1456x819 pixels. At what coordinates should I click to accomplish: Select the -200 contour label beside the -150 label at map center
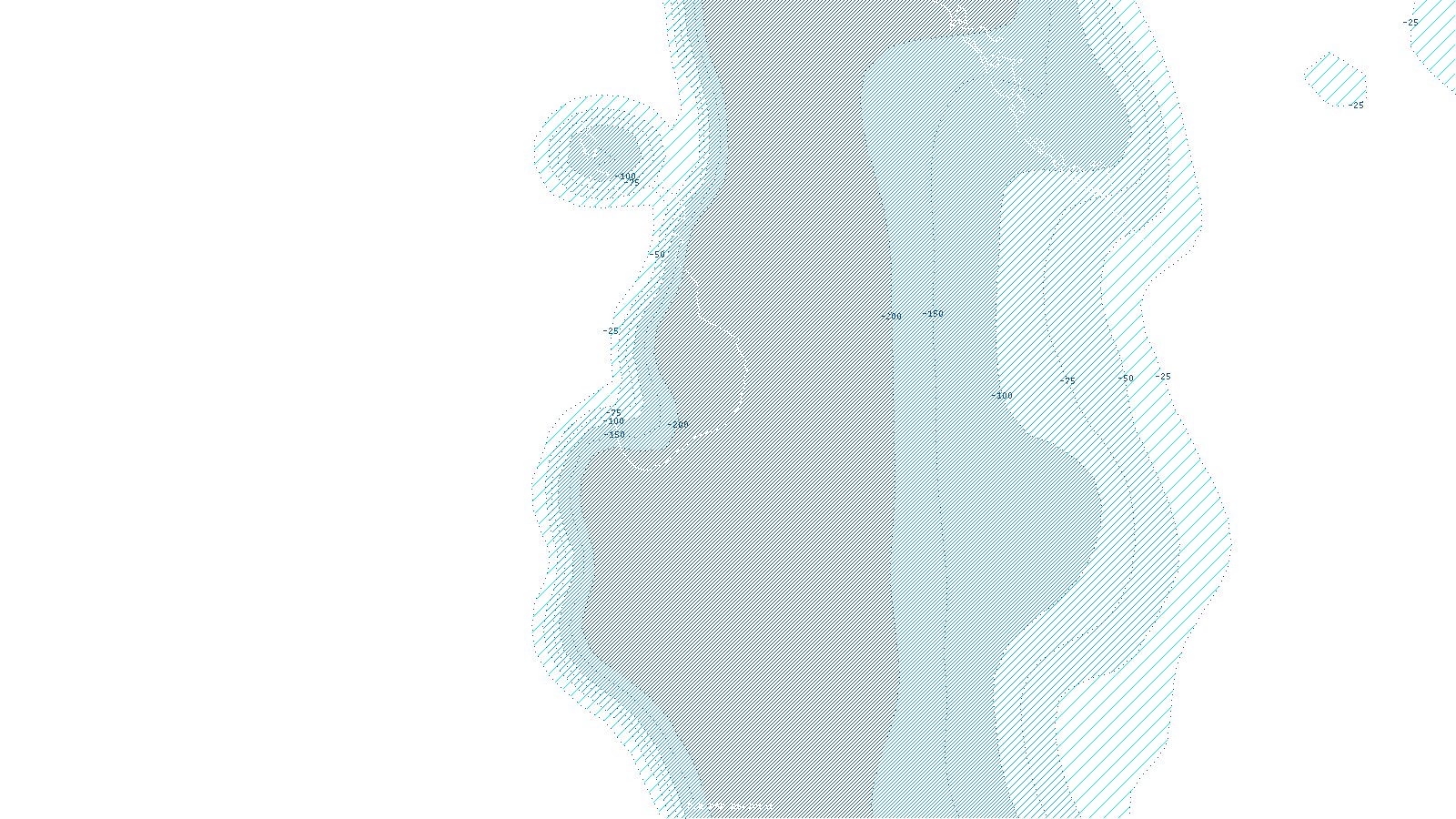click(x=891, y=317)
